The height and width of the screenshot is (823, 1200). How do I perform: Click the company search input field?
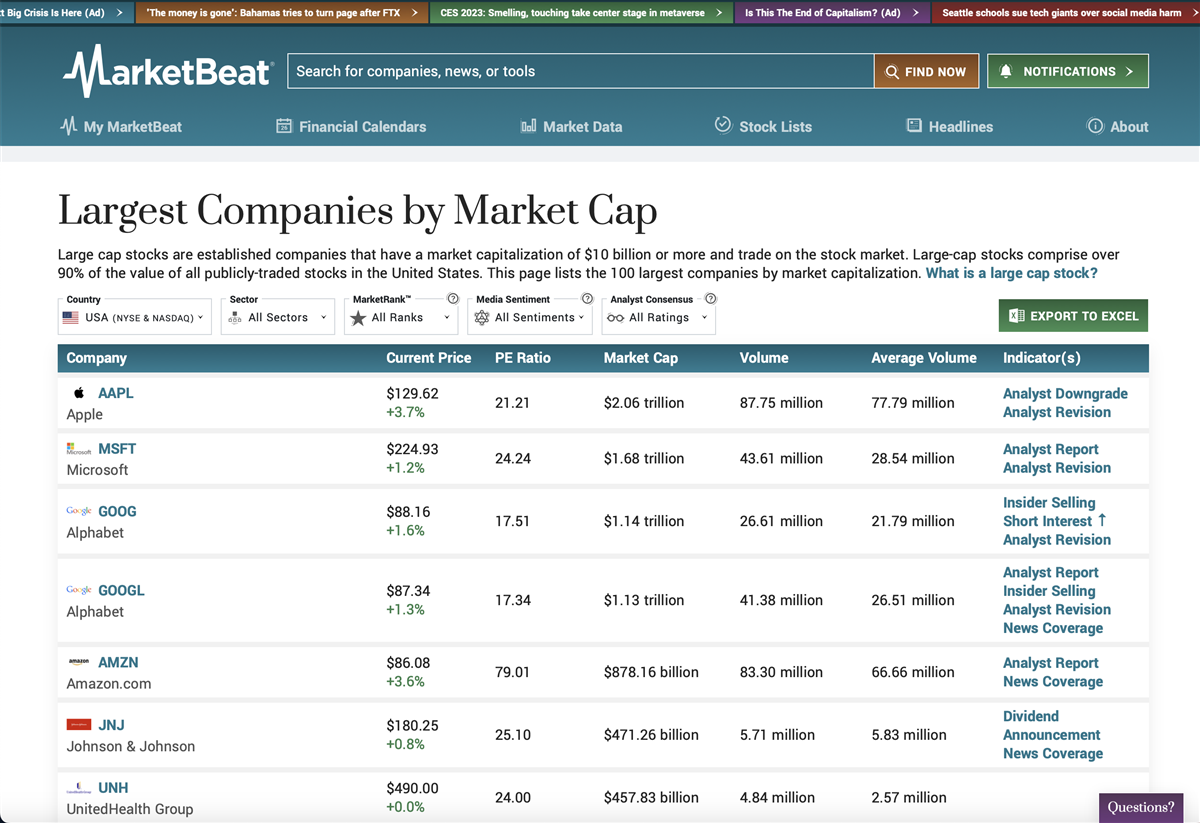pyautogui.click(x=580, y=71)
